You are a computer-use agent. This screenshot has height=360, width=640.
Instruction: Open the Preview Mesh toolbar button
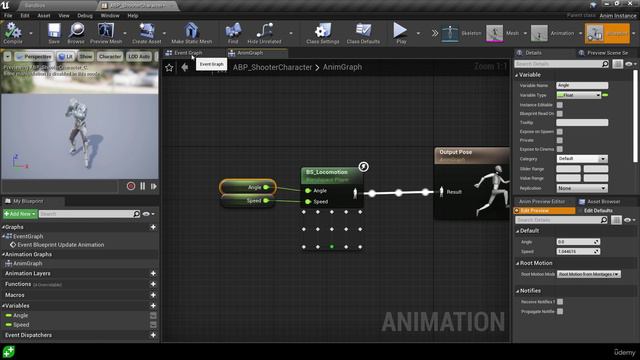106,33
